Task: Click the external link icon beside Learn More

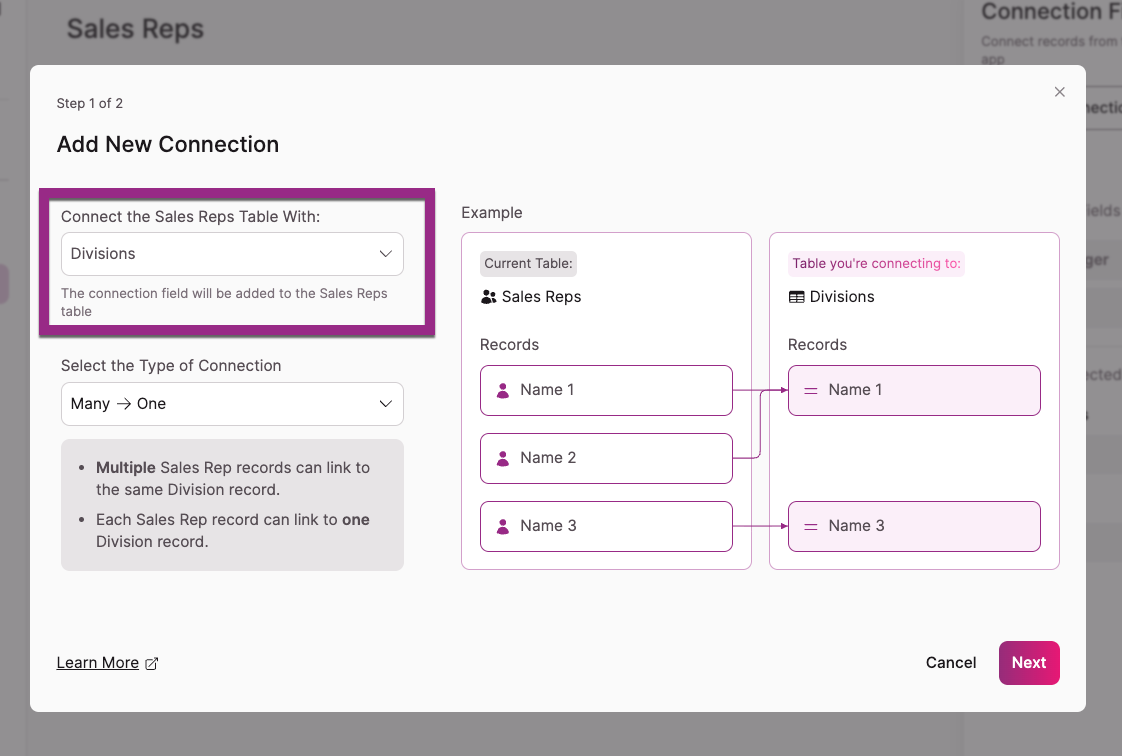Action: point(152,664)
